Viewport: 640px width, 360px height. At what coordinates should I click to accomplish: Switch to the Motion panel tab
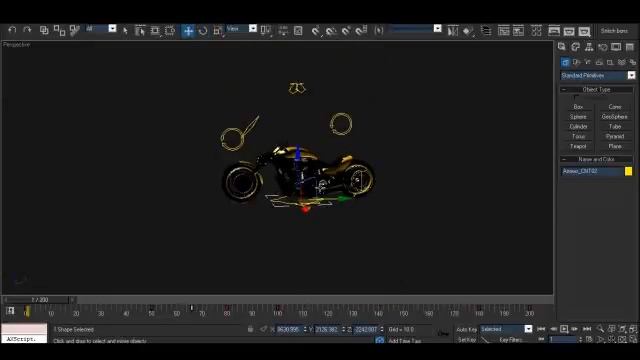tap(602, 47)
